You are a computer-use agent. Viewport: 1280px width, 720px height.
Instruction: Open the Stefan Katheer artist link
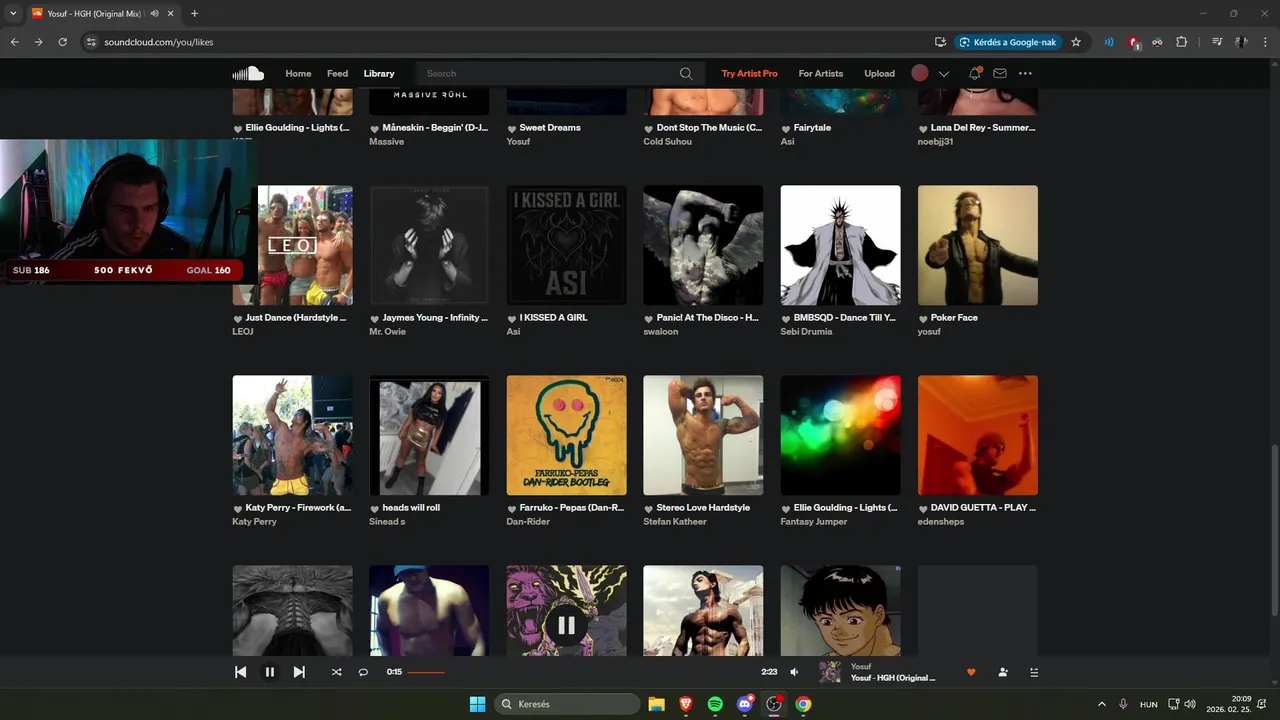pyautogui.click(x=675, y=521)
